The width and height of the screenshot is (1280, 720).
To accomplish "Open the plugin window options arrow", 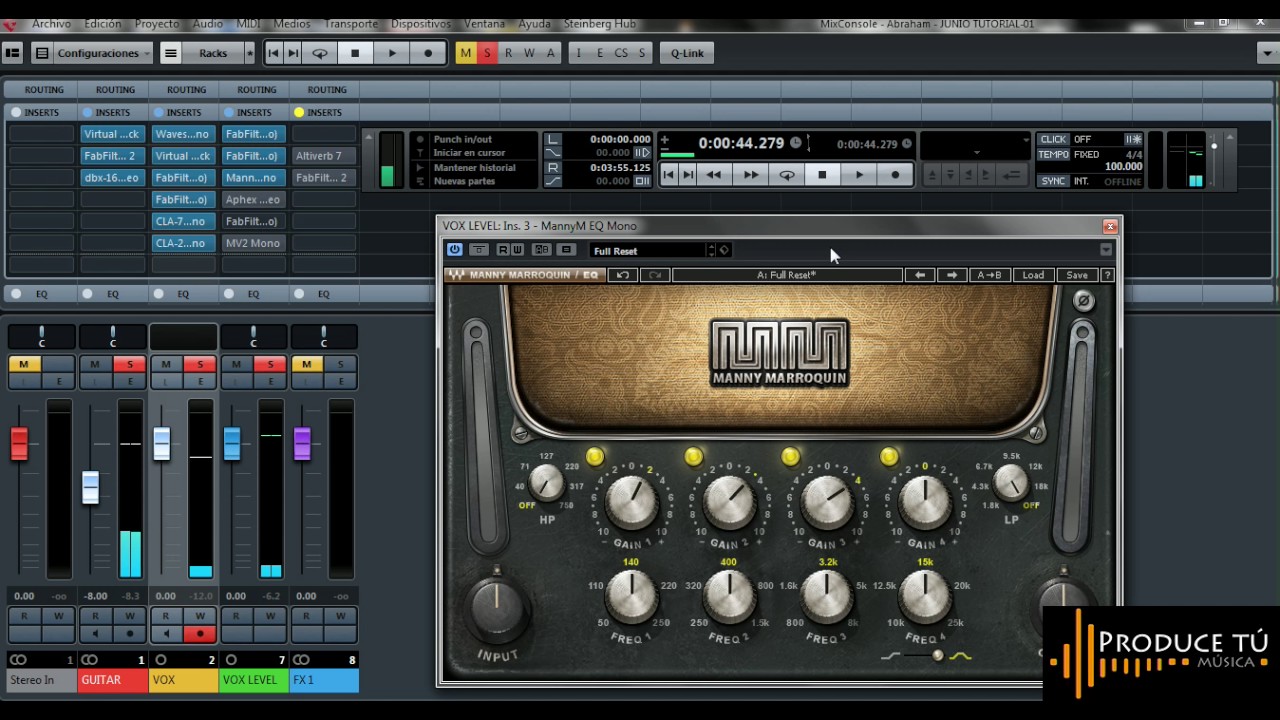I will tap(1106, 250).
